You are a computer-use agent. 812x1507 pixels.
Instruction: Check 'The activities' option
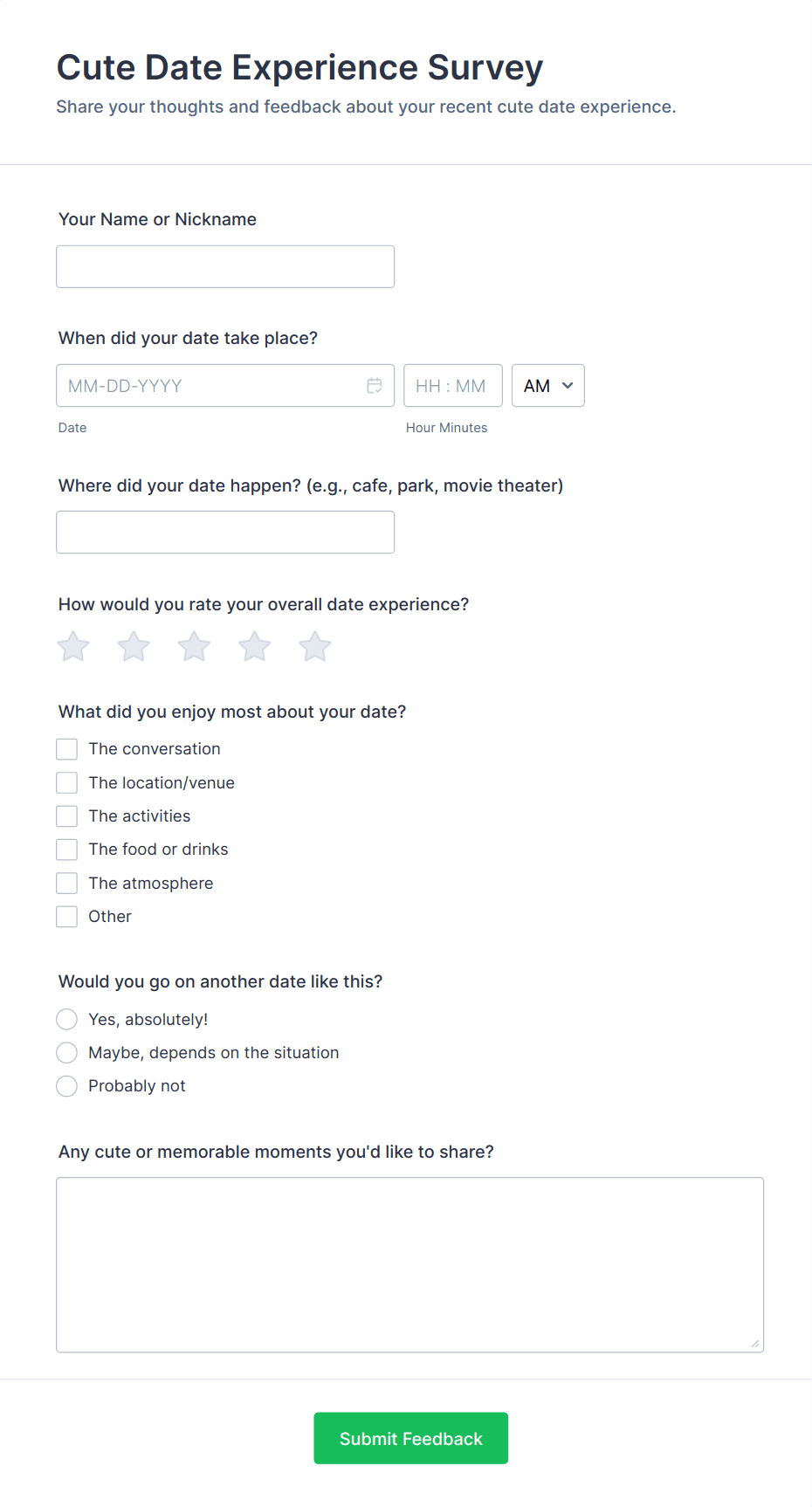pos(66,815)
